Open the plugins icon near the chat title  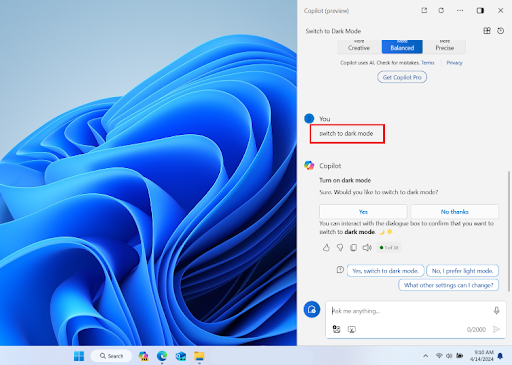click(x=487, y=31)
